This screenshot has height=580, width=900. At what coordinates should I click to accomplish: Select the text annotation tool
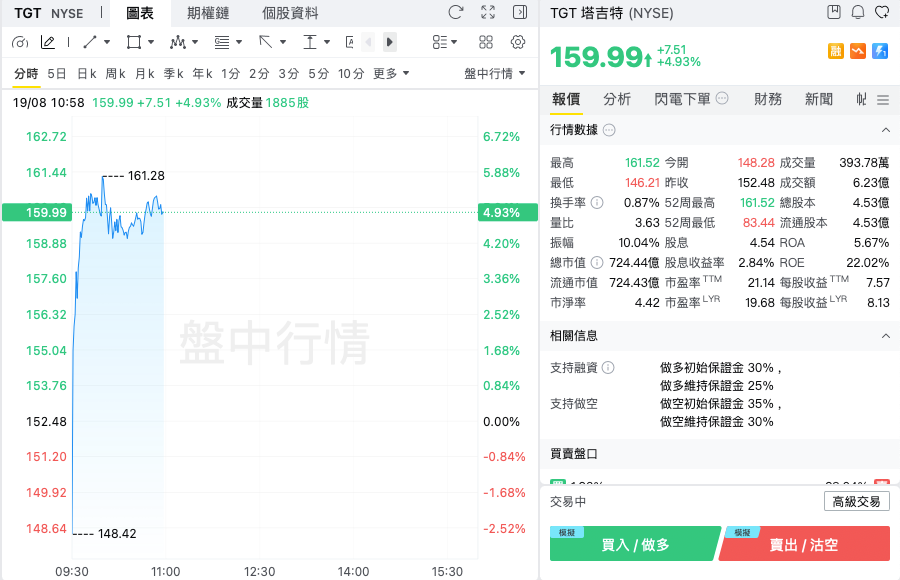pyautogui.click(x=350, y=42)
